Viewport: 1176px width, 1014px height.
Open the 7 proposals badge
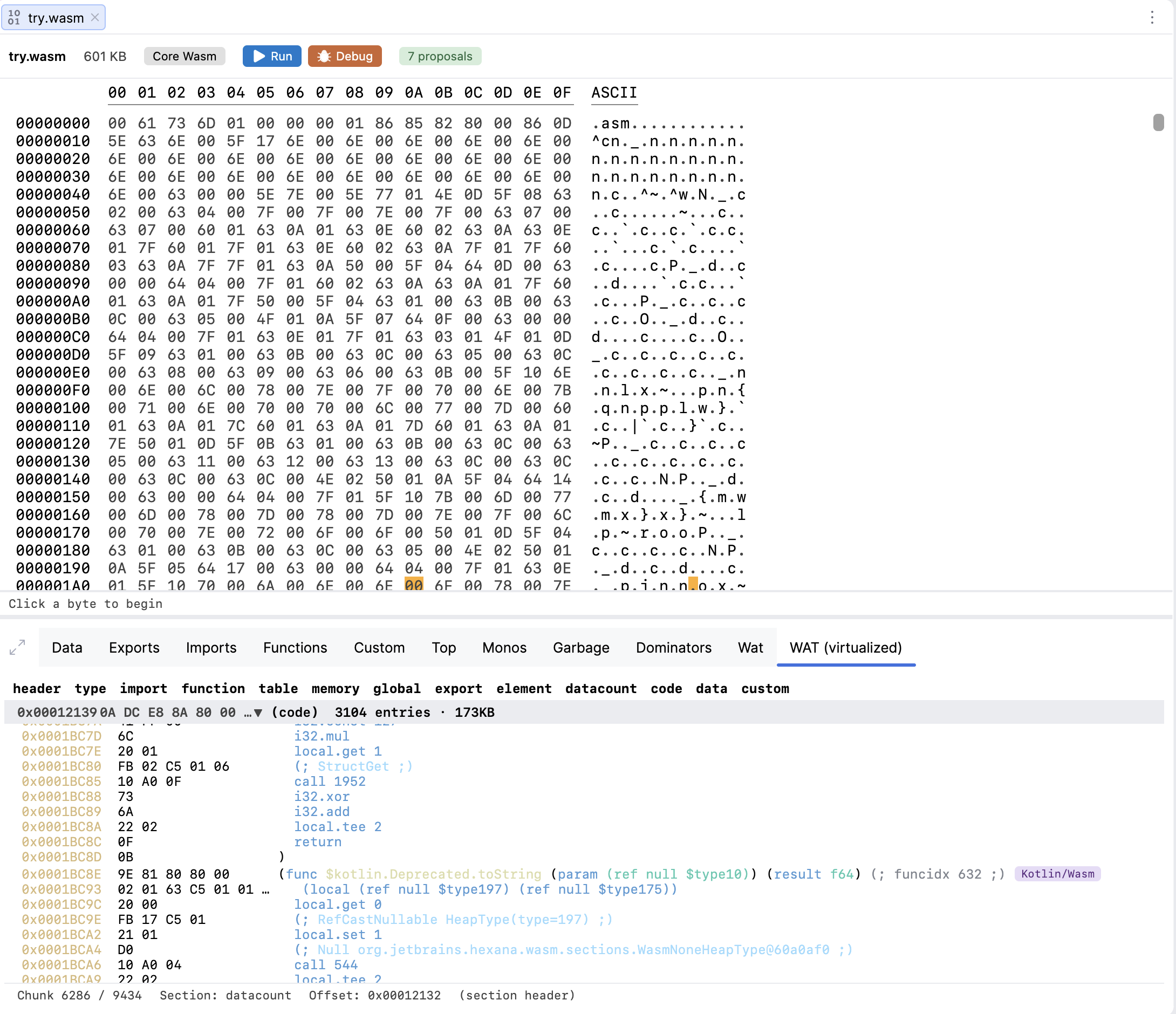tap(440, 56)
